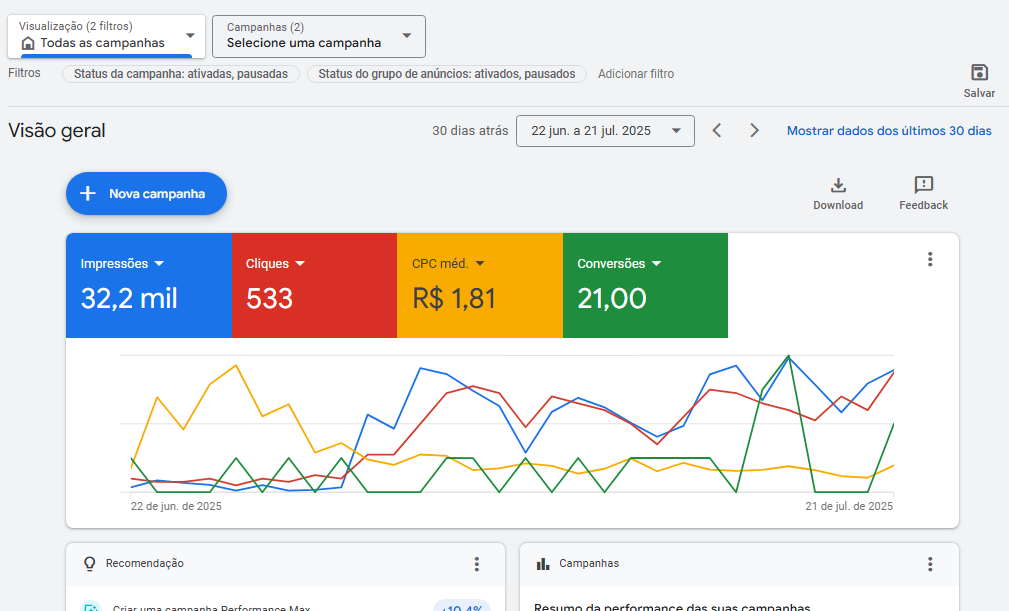1009x611 pixels.
Task: Edit Status da campanha filter chip
Action: 180,74
